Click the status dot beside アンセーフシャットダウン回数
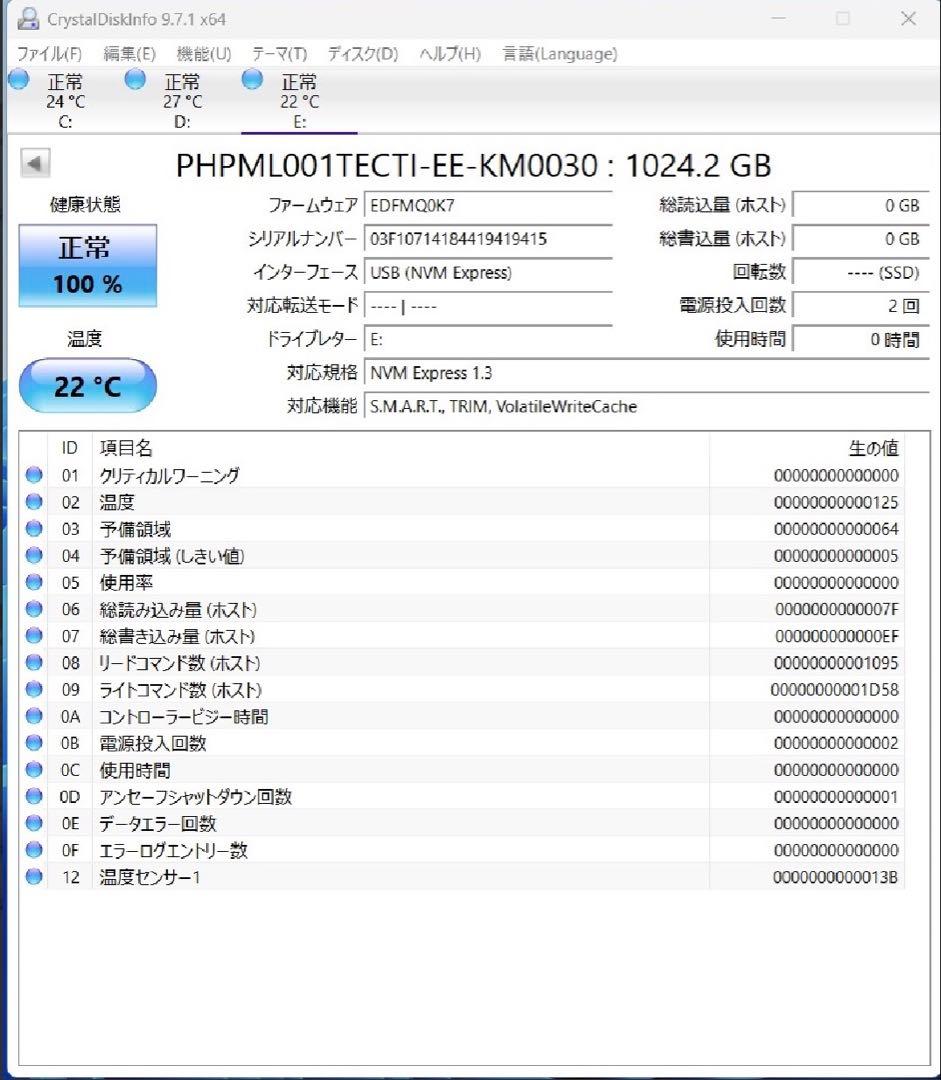941x1080 pixels. coord(34,797)
